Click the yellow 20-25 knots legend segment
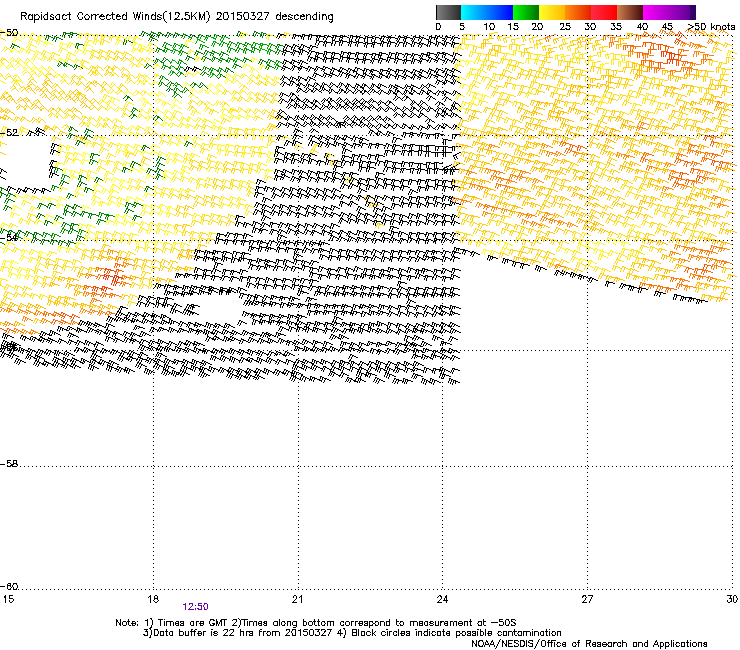The width and height of the screenshot is (740, 650). tap(552, 12)
